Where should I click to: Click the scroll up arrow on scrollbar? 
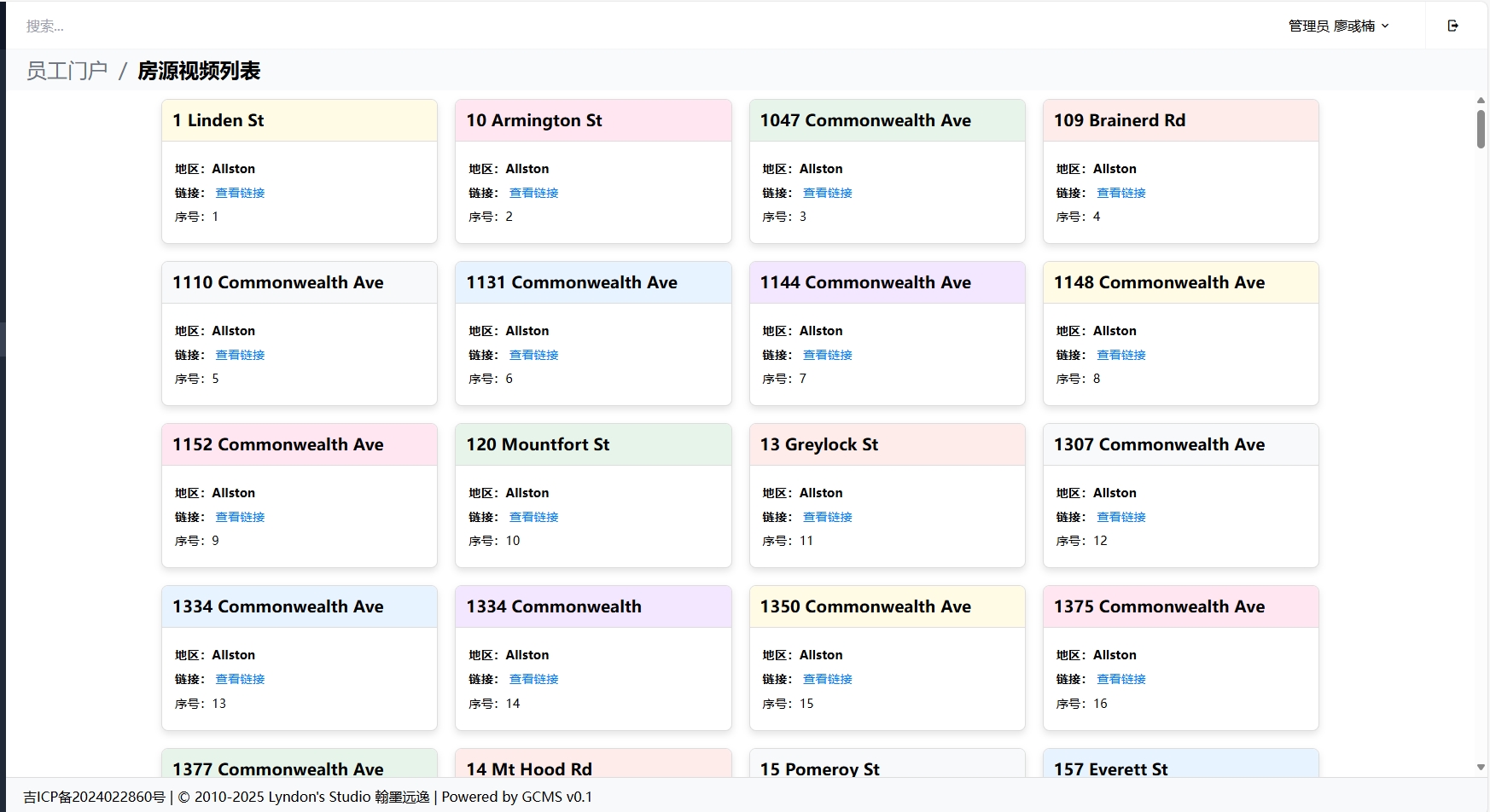coord(1481,101)
